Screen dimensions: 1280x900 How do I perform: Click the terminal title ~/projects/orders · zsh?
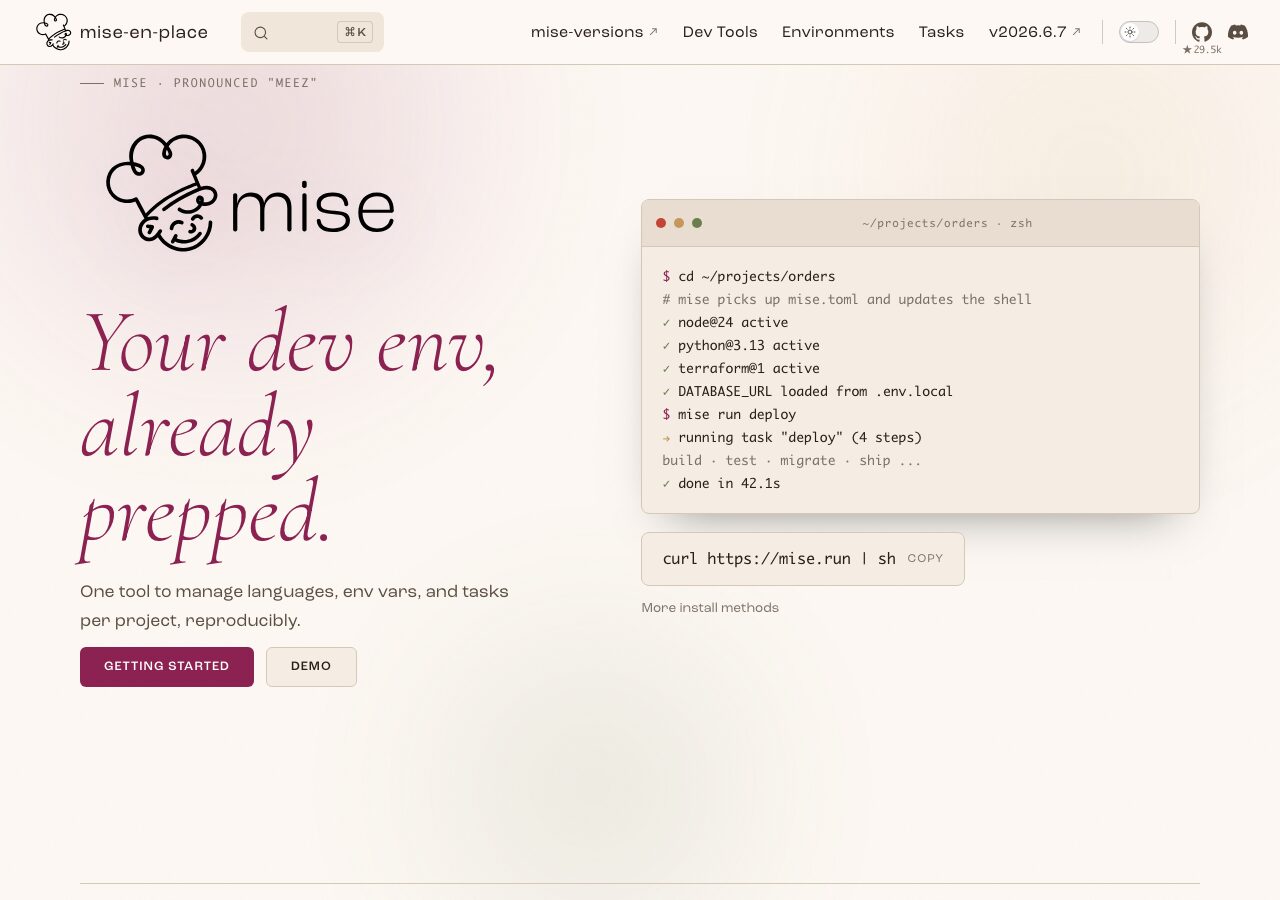click(x=947, y=223)
